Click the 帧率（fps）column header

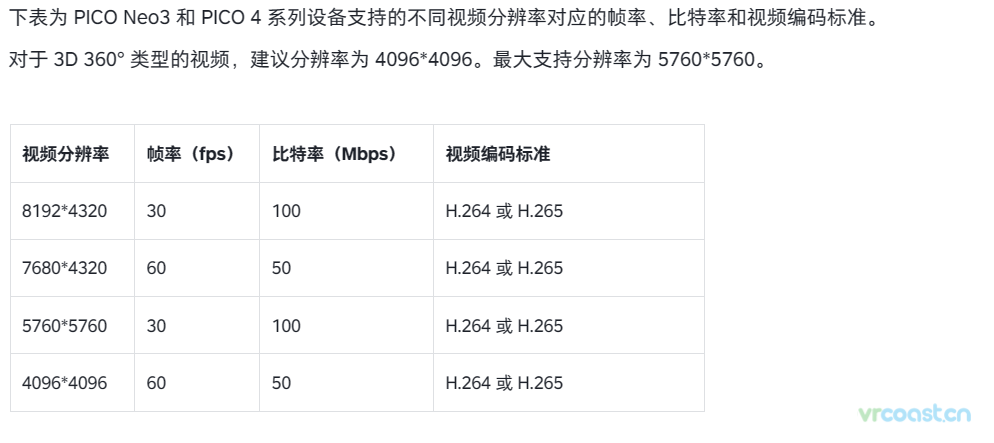pyautogui.click(x=197, y=154)
